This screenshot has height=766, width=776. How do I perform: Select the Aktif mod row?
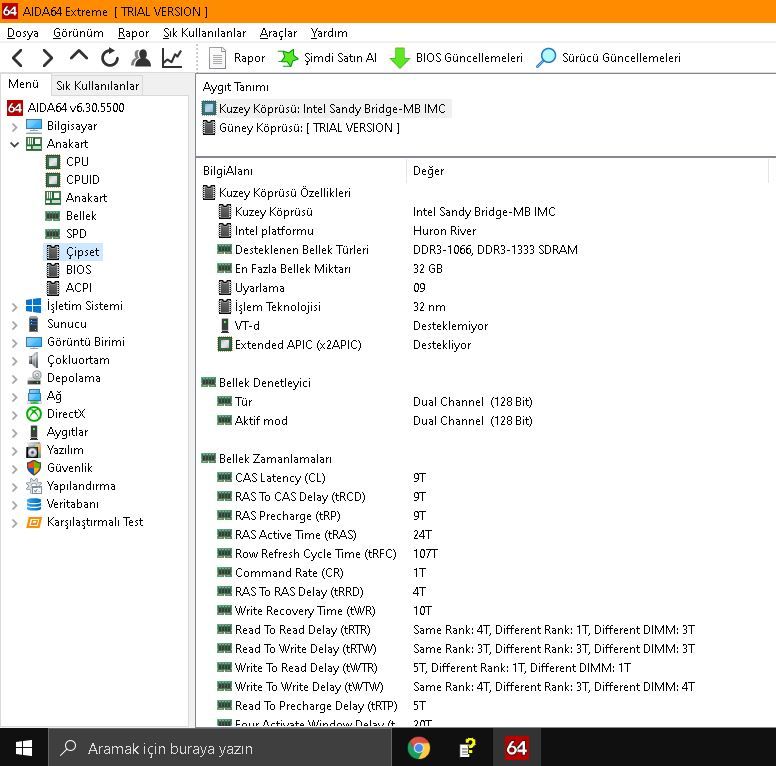coord(485,421)
